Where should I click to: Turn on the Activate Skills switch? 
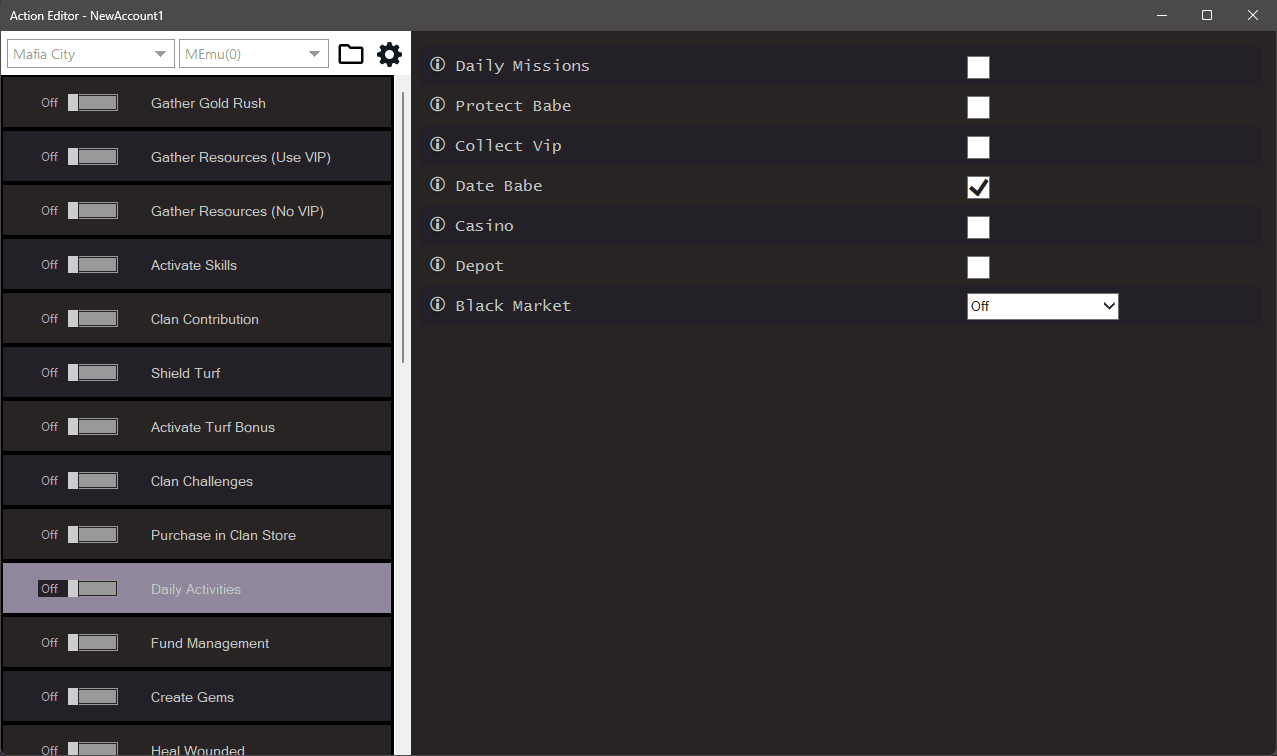pos(93,265)
